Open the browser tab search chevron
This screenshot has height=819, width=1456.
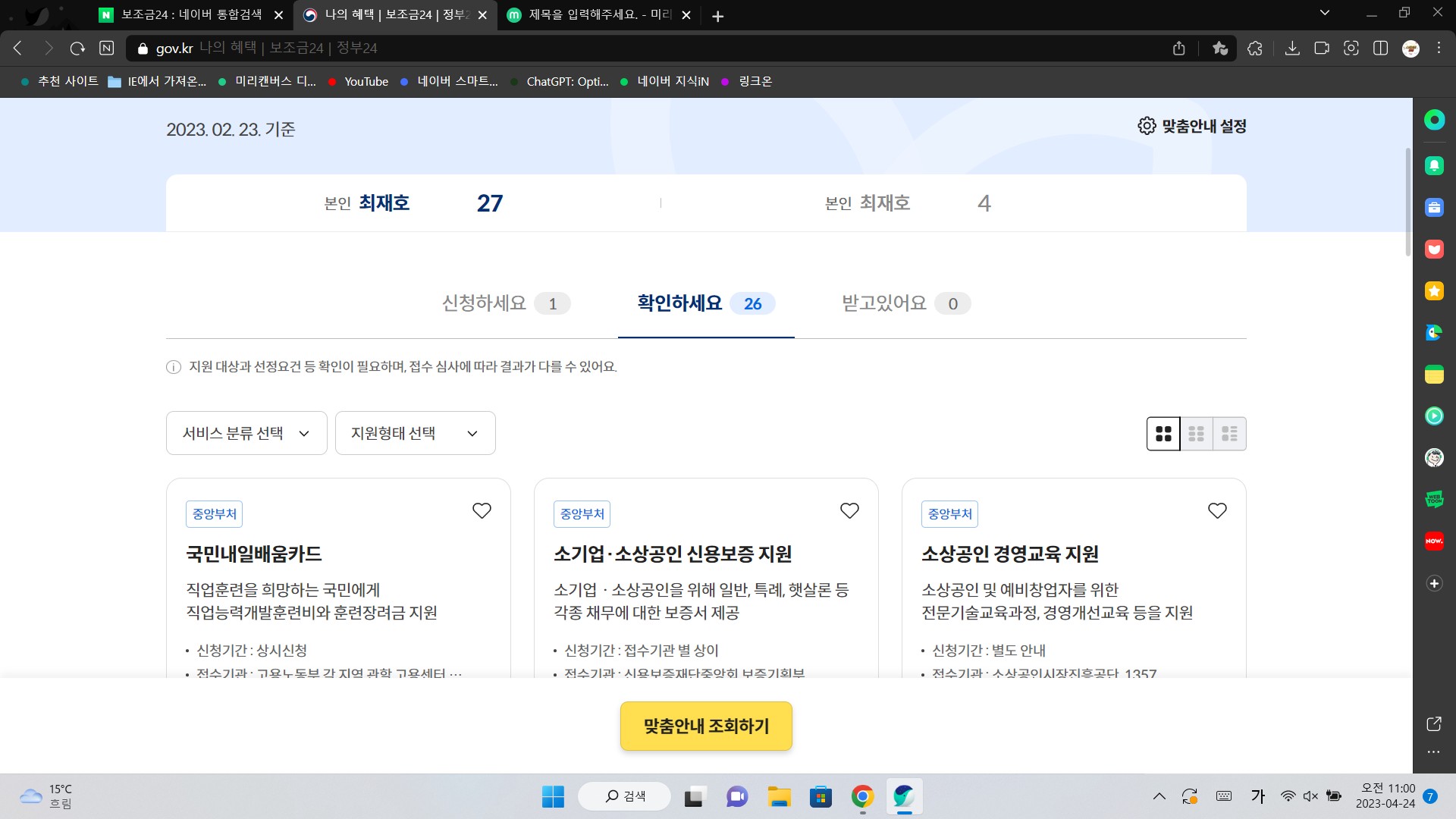click(x=1325, y=13)
